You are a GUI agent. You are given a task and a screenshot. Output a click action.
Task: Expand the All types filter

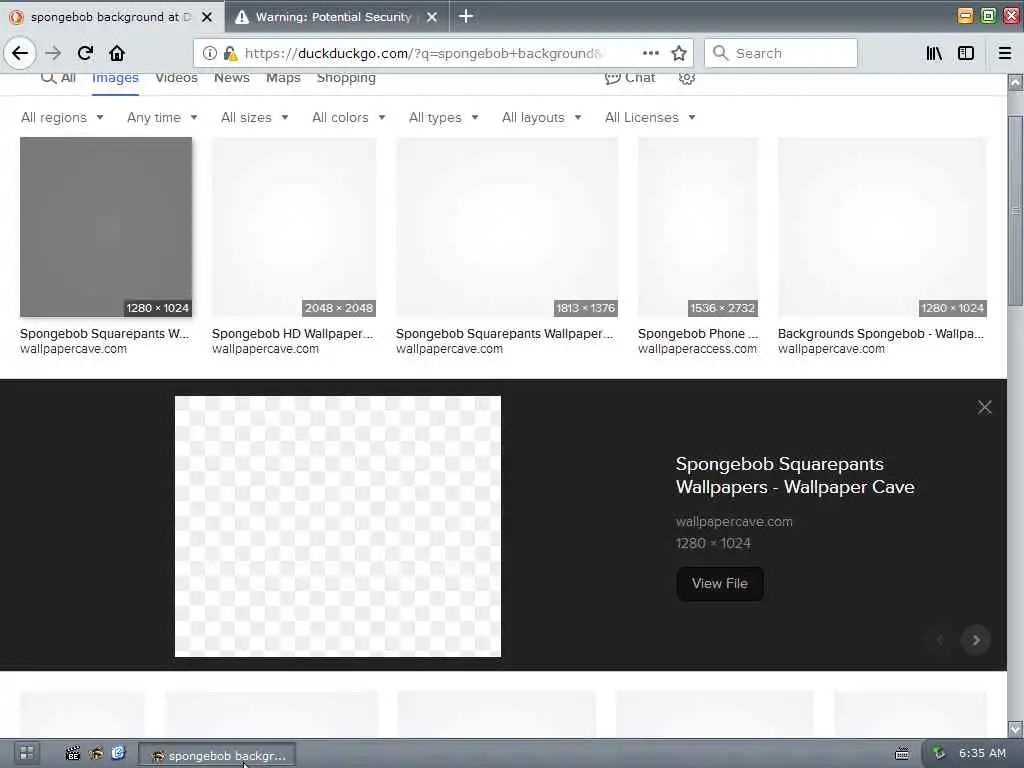443,118
